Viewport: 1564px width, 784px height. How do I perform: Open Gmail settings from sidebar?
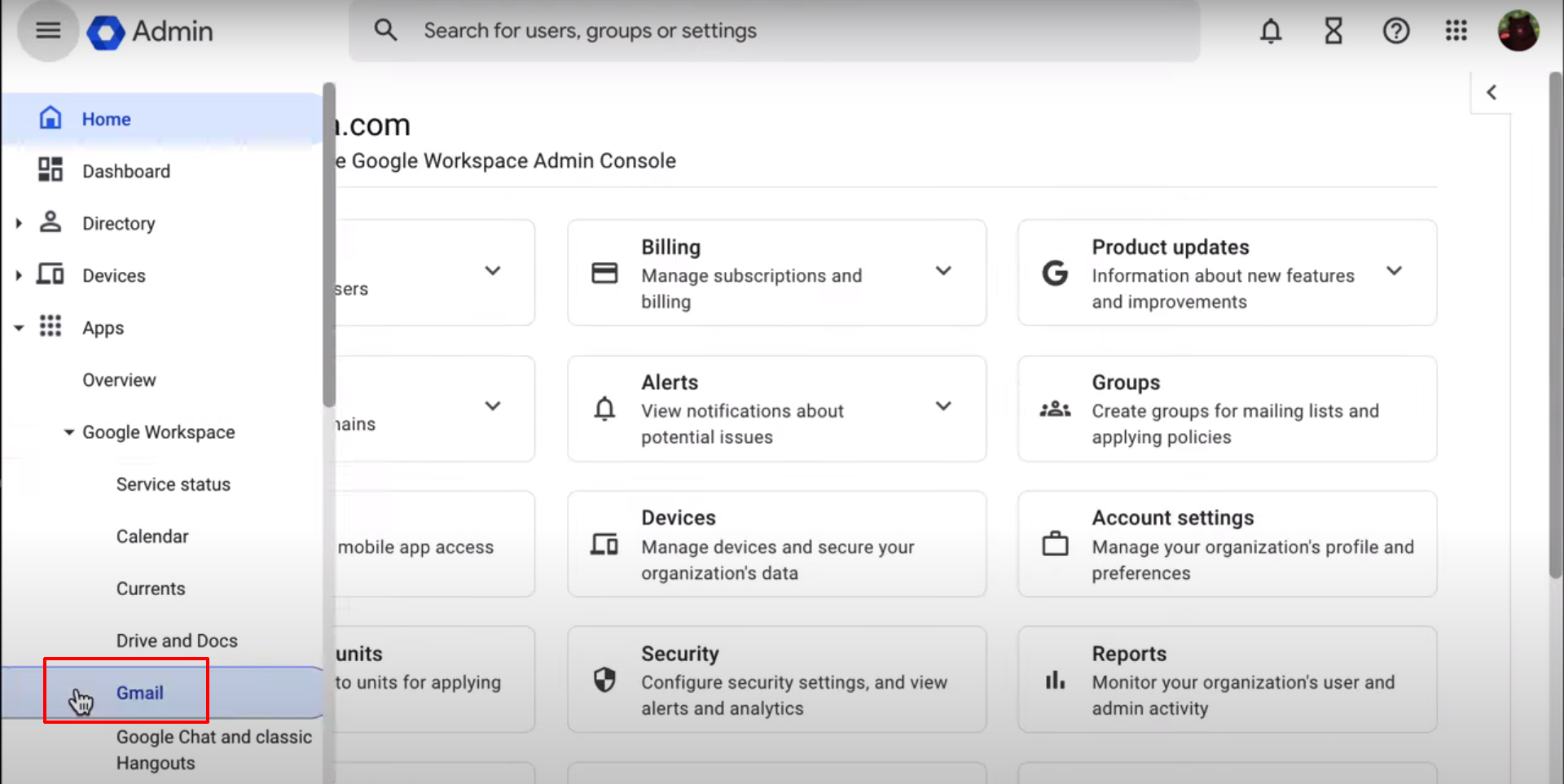coord(139,692)
